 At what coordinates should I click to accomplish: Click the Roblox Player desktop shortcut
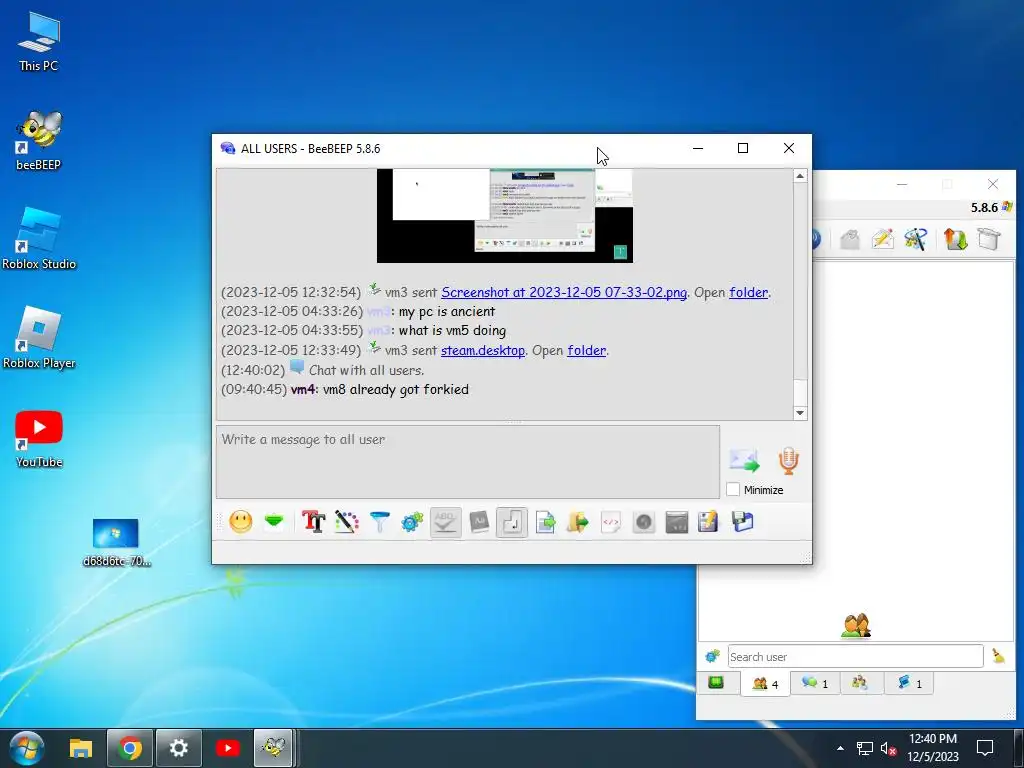[x=39, y=338]
